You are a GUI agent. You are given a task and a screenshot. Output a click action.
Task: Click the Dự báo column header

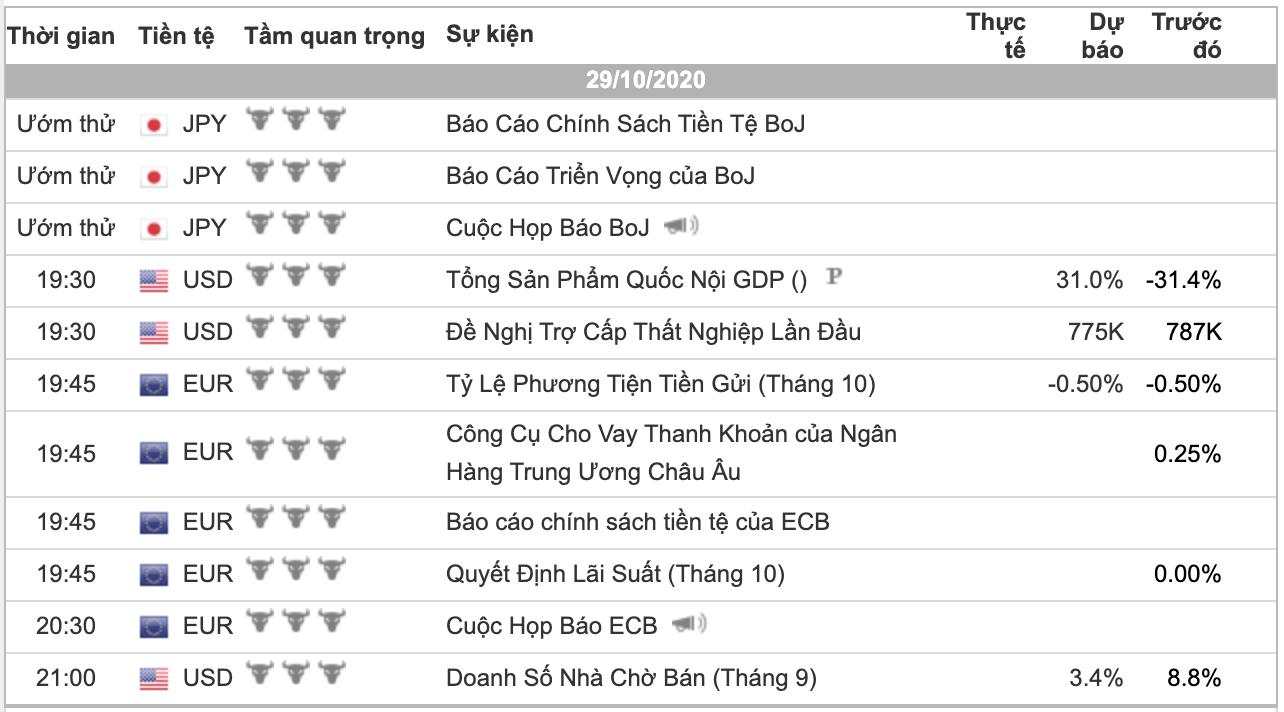pos(1103,37)
